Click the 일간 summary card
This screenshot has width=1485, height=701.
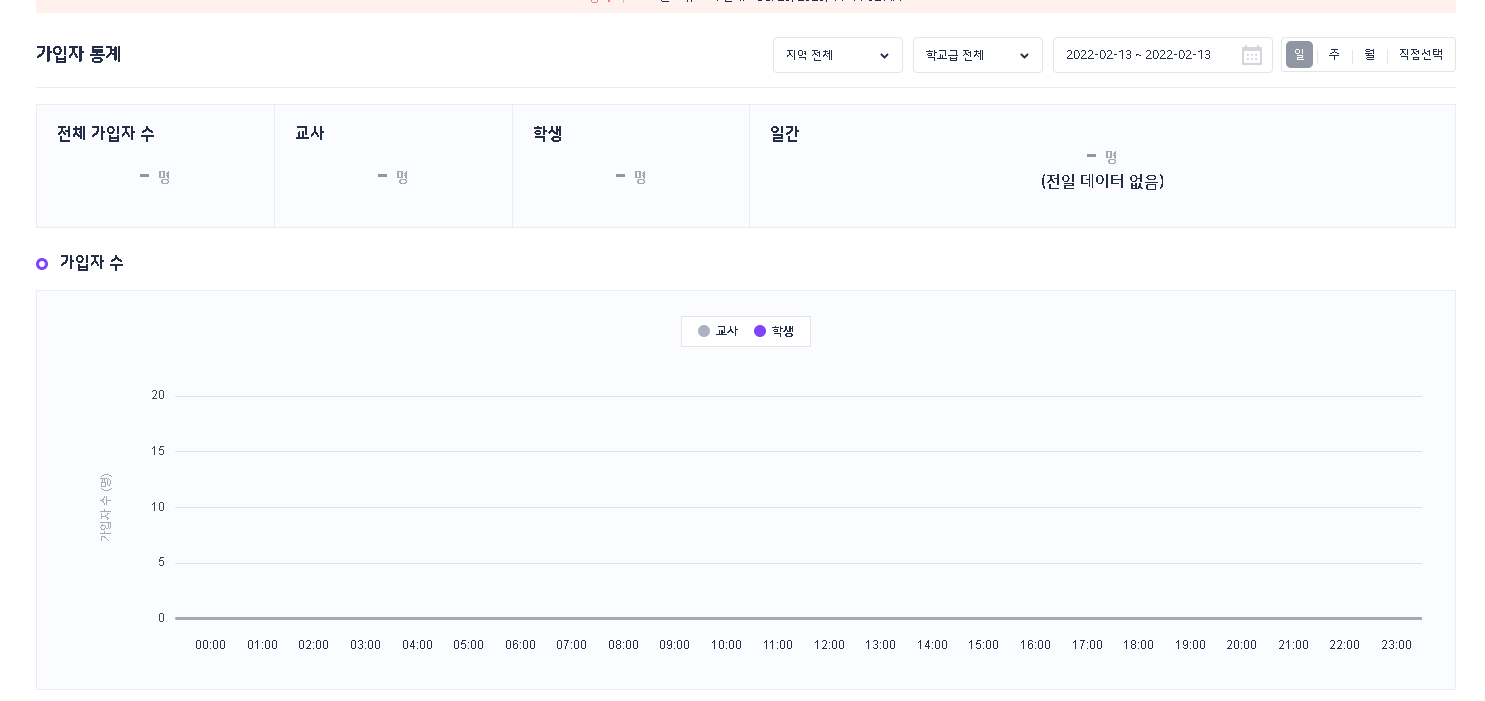[1101, 166]
